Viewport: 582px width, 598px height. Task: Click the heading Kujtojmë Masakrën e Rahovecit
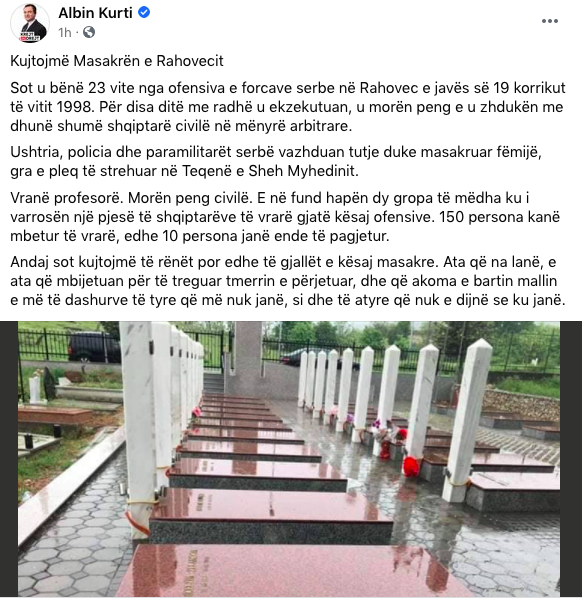point(117,61)
